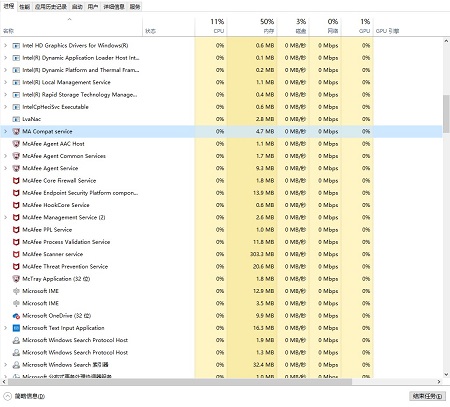
Task: Sort by the CPU column header
Action: [x=211, y=26]
